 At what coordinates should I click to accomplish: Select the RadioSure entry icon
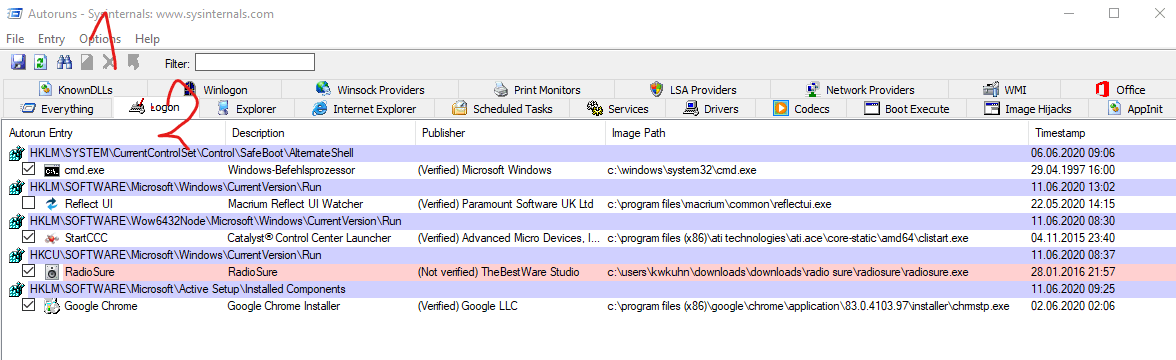pyautogui.click(x=52, y=272)
